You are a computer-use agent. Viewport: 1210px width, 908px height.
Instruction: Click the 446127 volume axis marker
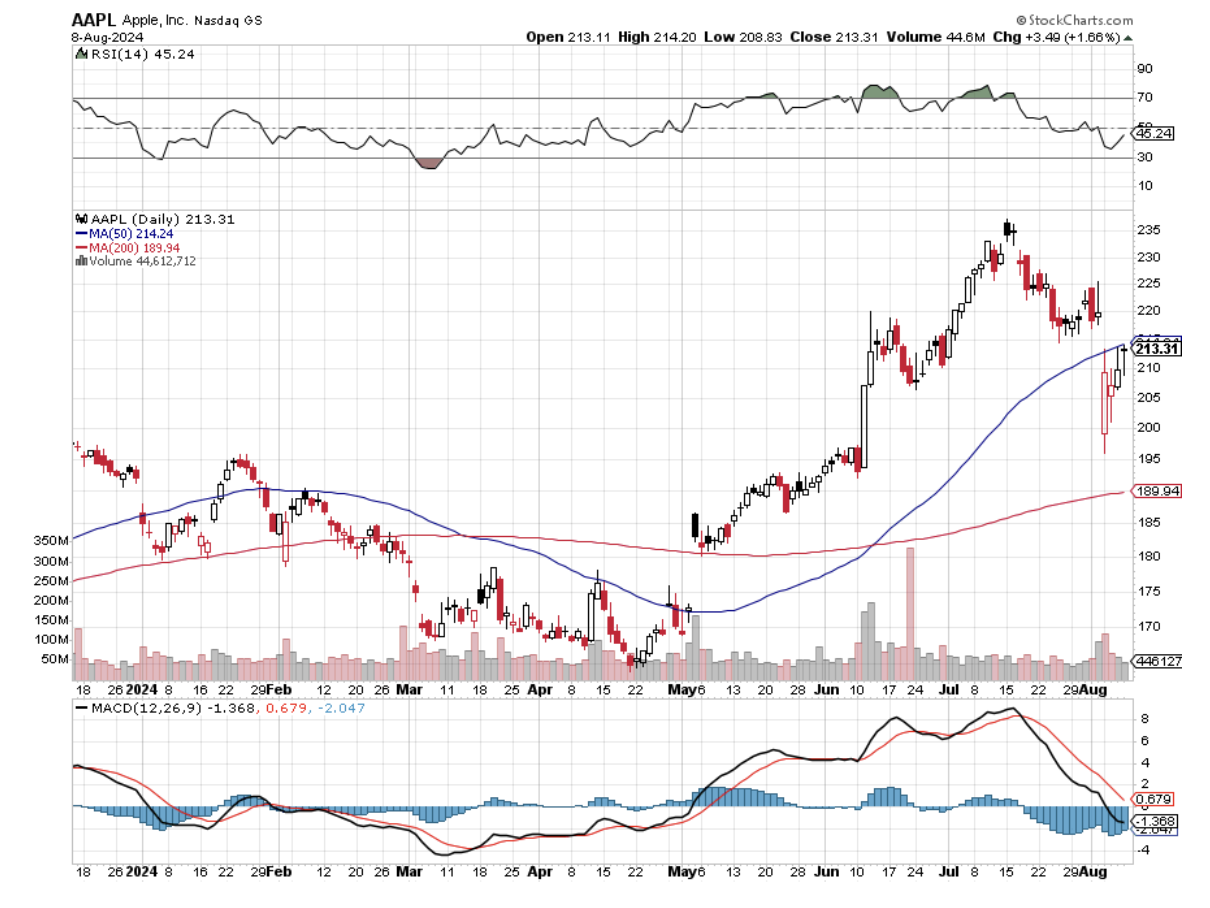[1155, 661]
